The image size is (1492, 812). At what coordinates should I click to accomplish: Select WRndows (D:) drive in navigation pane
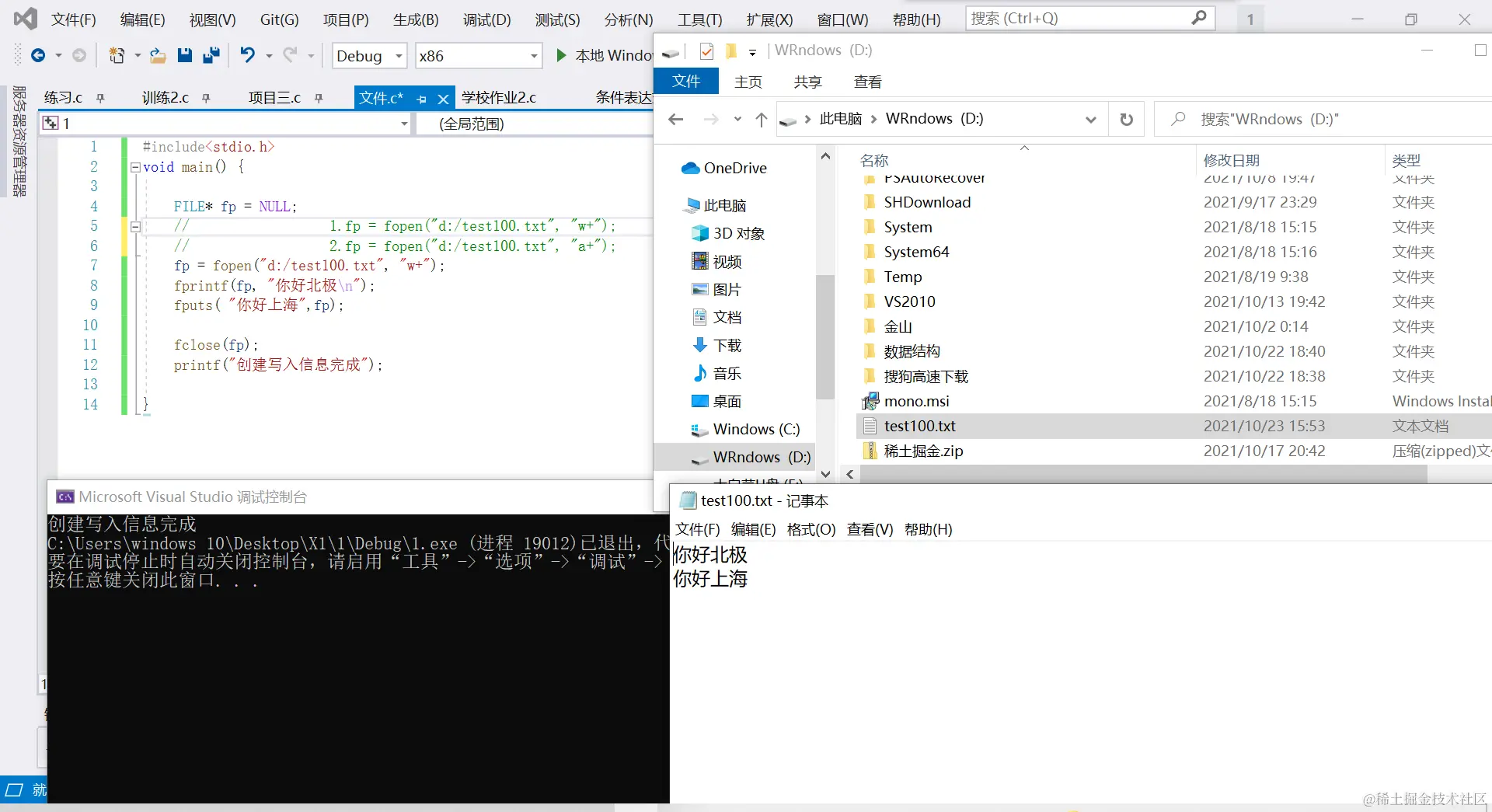pyautogui.click(x=751, y=457)
